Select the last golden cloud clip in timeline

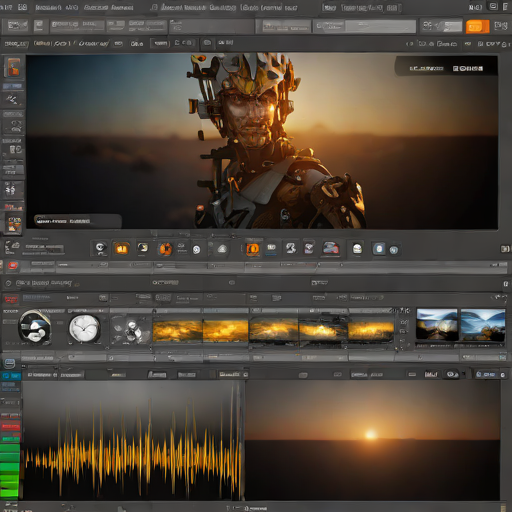tap(371, 331)
